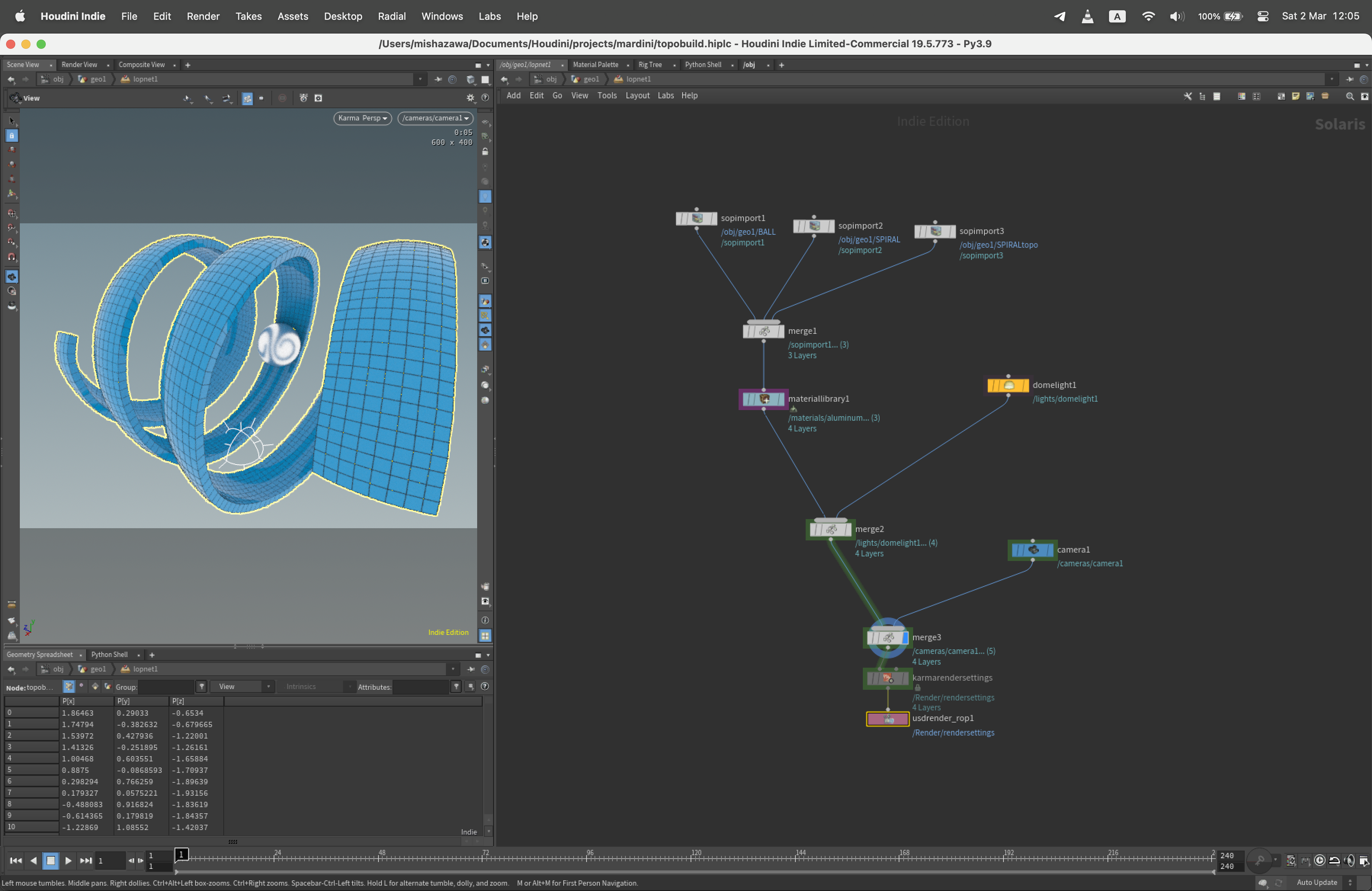Click the Group input field
This screenshot has height=891, width=1372.
click(166, 686)
